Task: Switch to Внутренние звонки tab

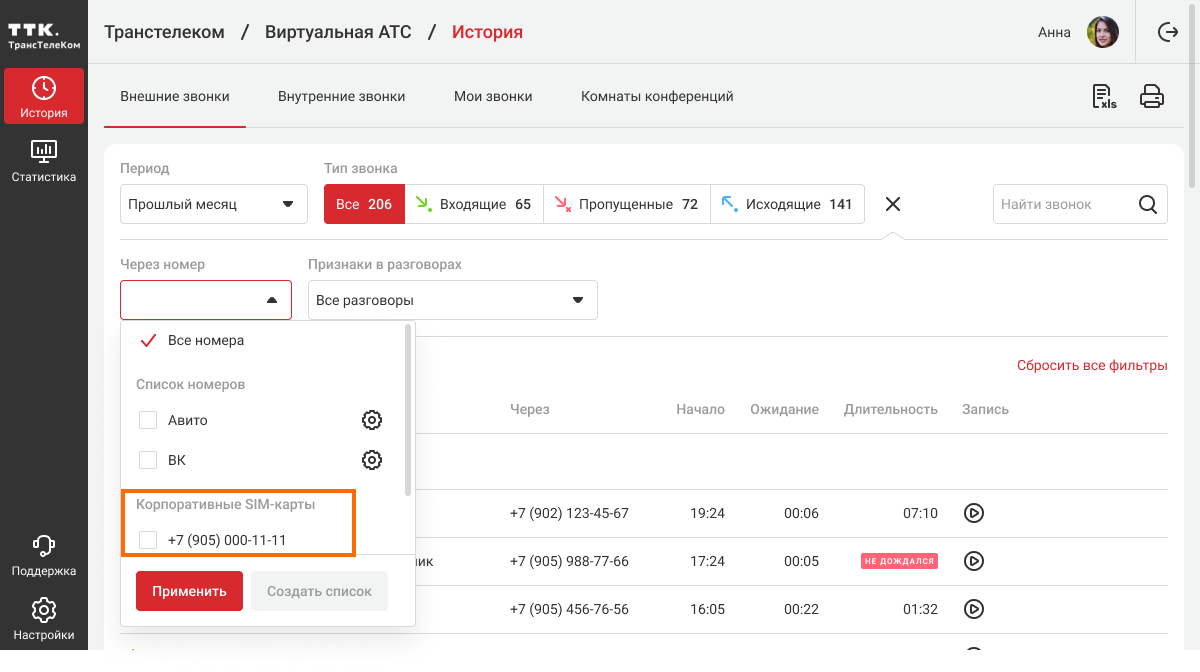Action: (x=341, y=97)
